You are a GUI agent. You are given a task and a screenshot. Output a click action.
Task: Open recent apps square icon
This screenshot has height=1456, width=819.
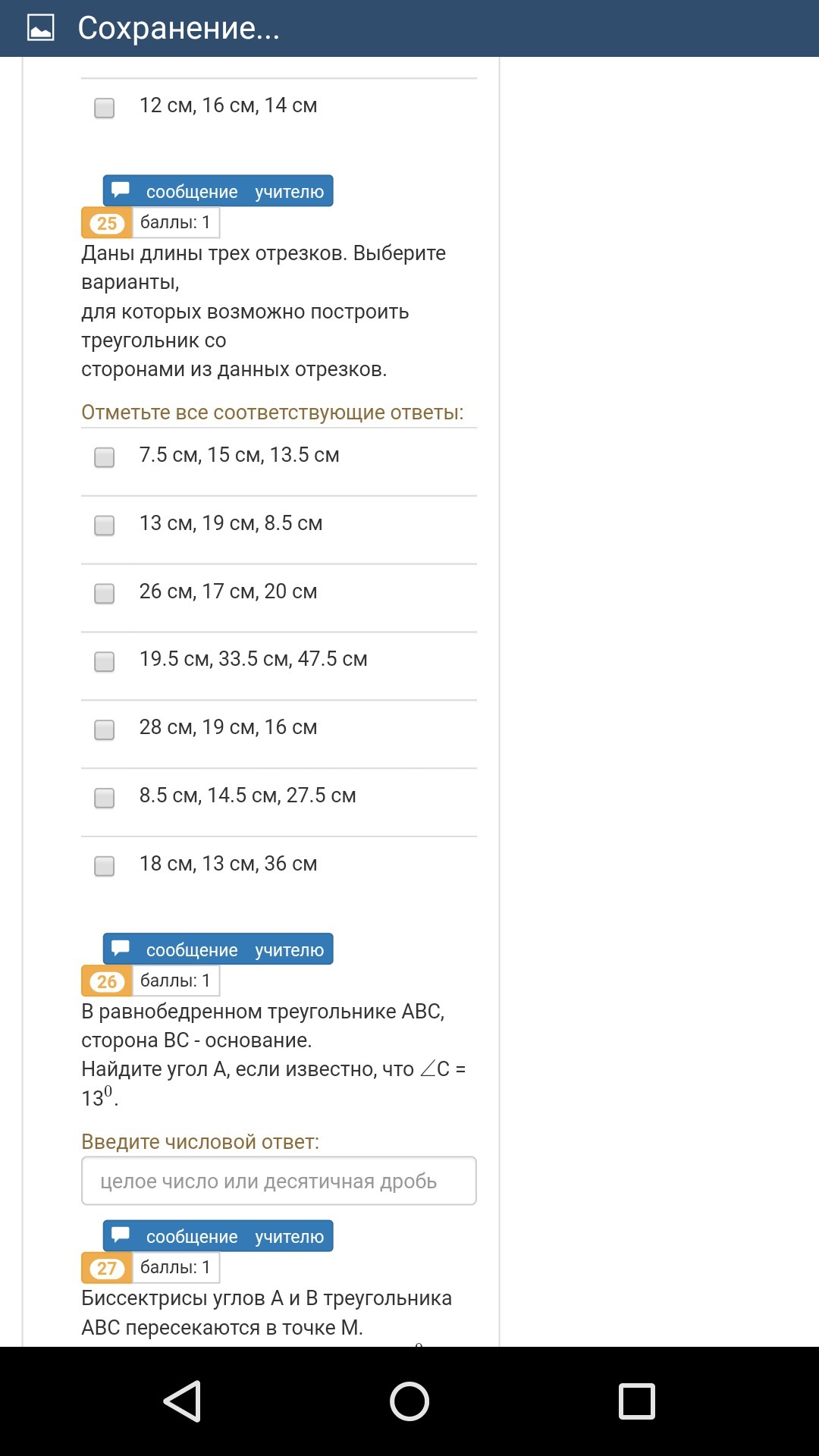pos(637,1401)
